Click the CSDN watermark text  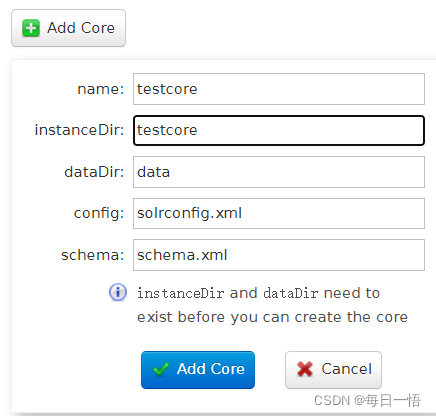(367, 400)
